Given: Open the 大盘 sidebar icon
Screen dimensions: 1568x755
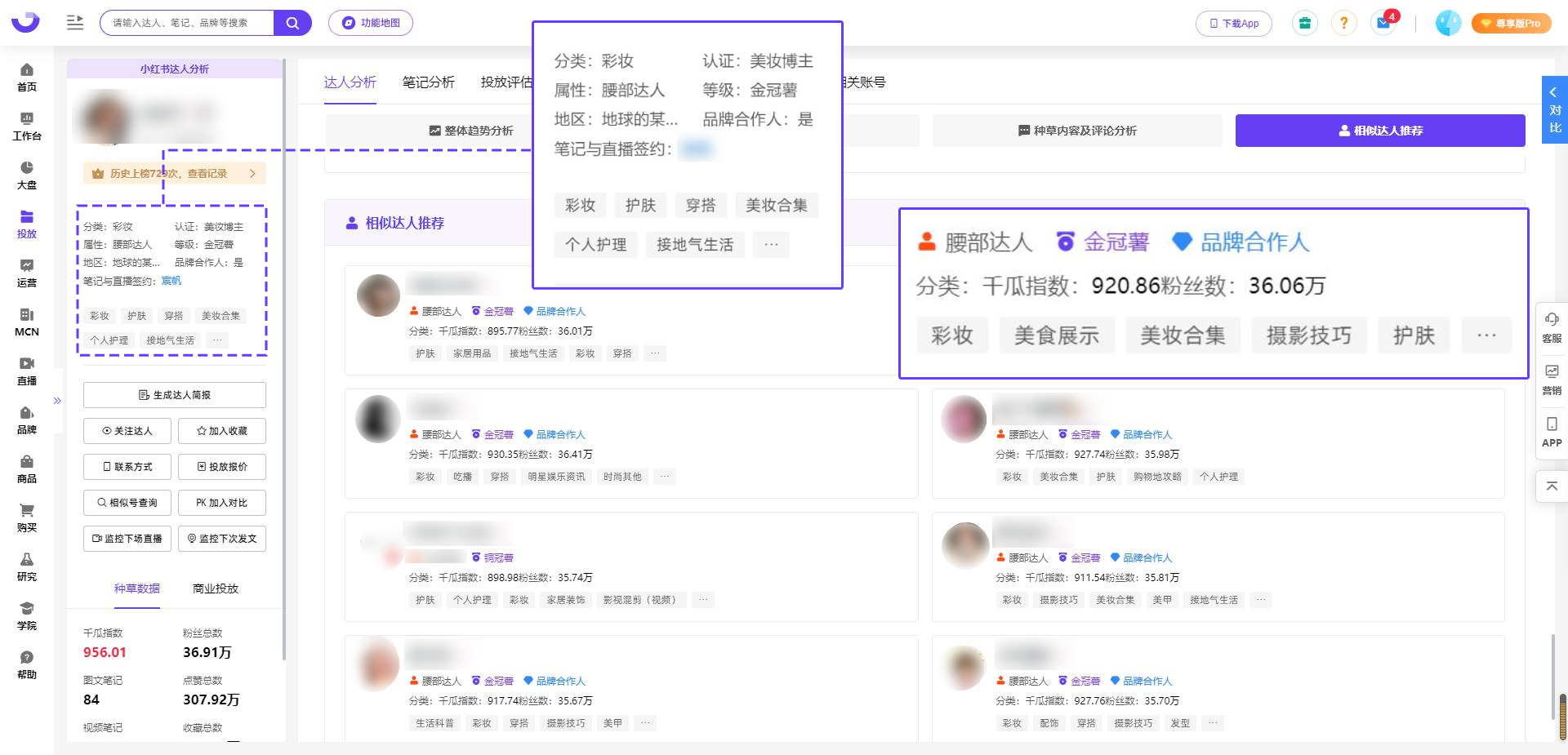Looking at the screenshot, I should pos(27,175).
